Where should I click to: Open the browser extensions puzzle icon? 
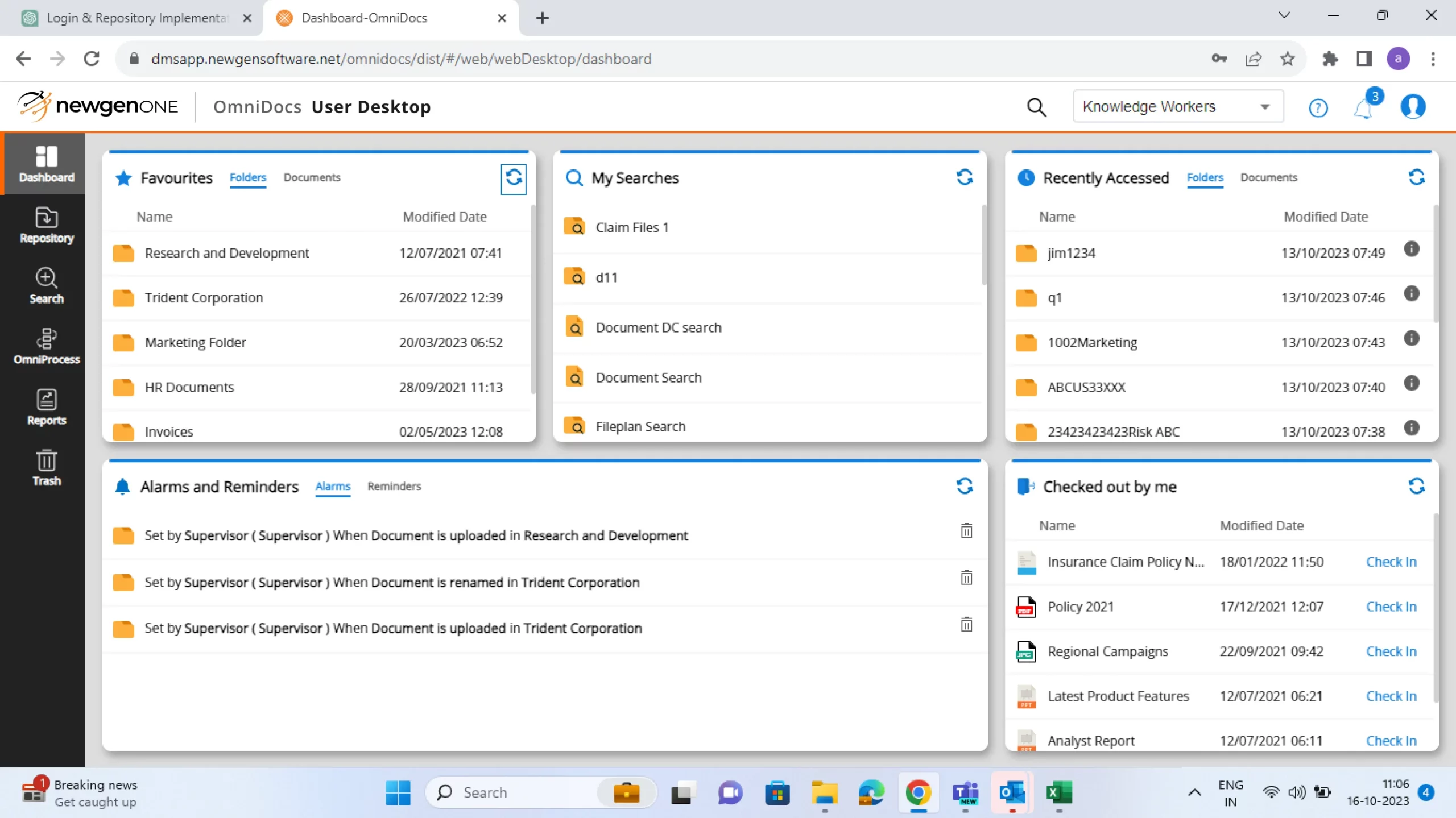[x=1330, y=59]
